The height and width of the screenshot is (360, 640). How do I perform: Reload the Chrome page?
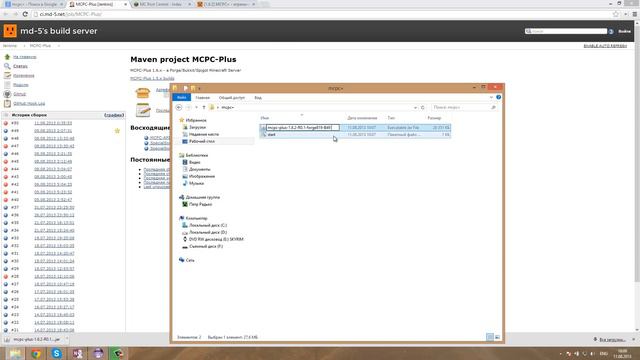pyautogui.click(x=25, y=14)
